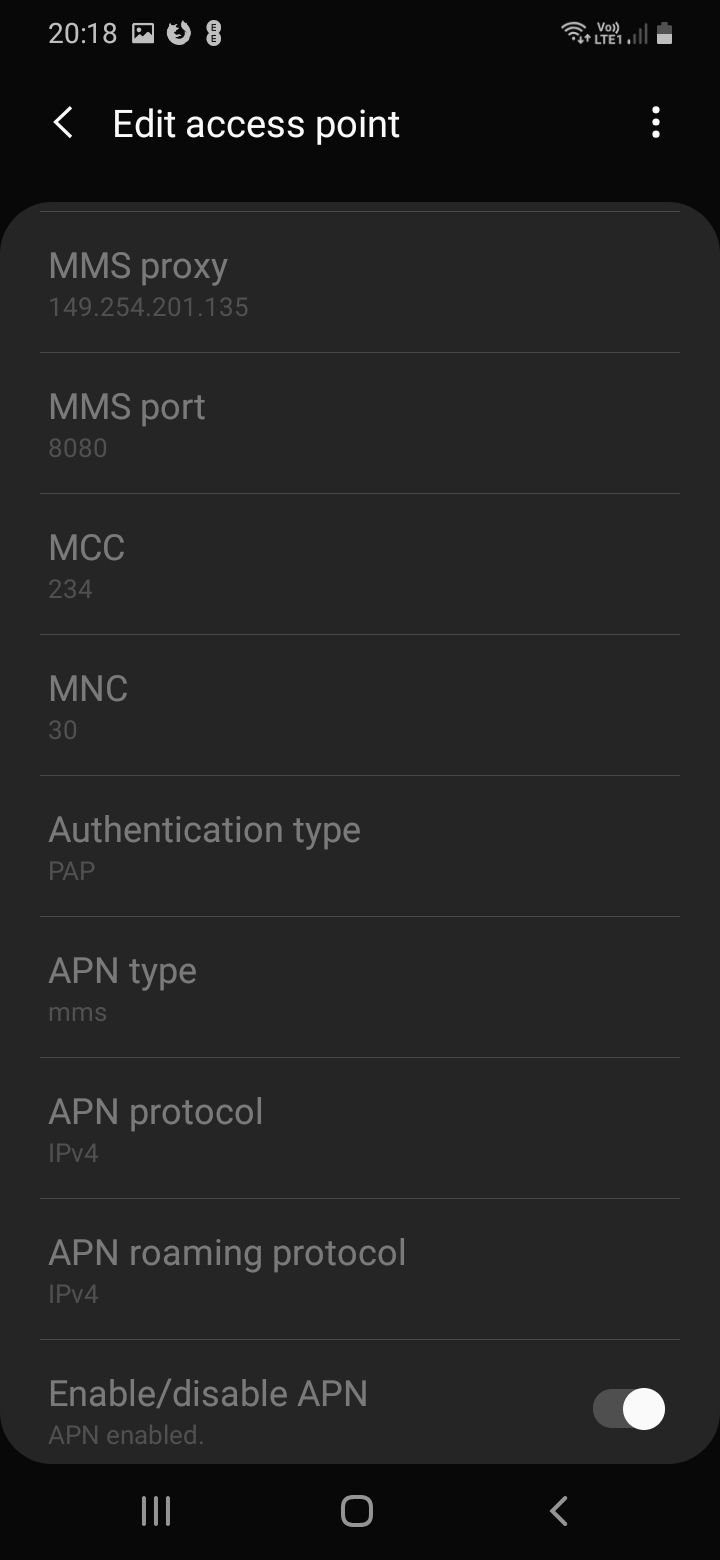Viewport: 720px width, 1560px height.
Task: Select the MCC field
Action: [x=360, y=565]
